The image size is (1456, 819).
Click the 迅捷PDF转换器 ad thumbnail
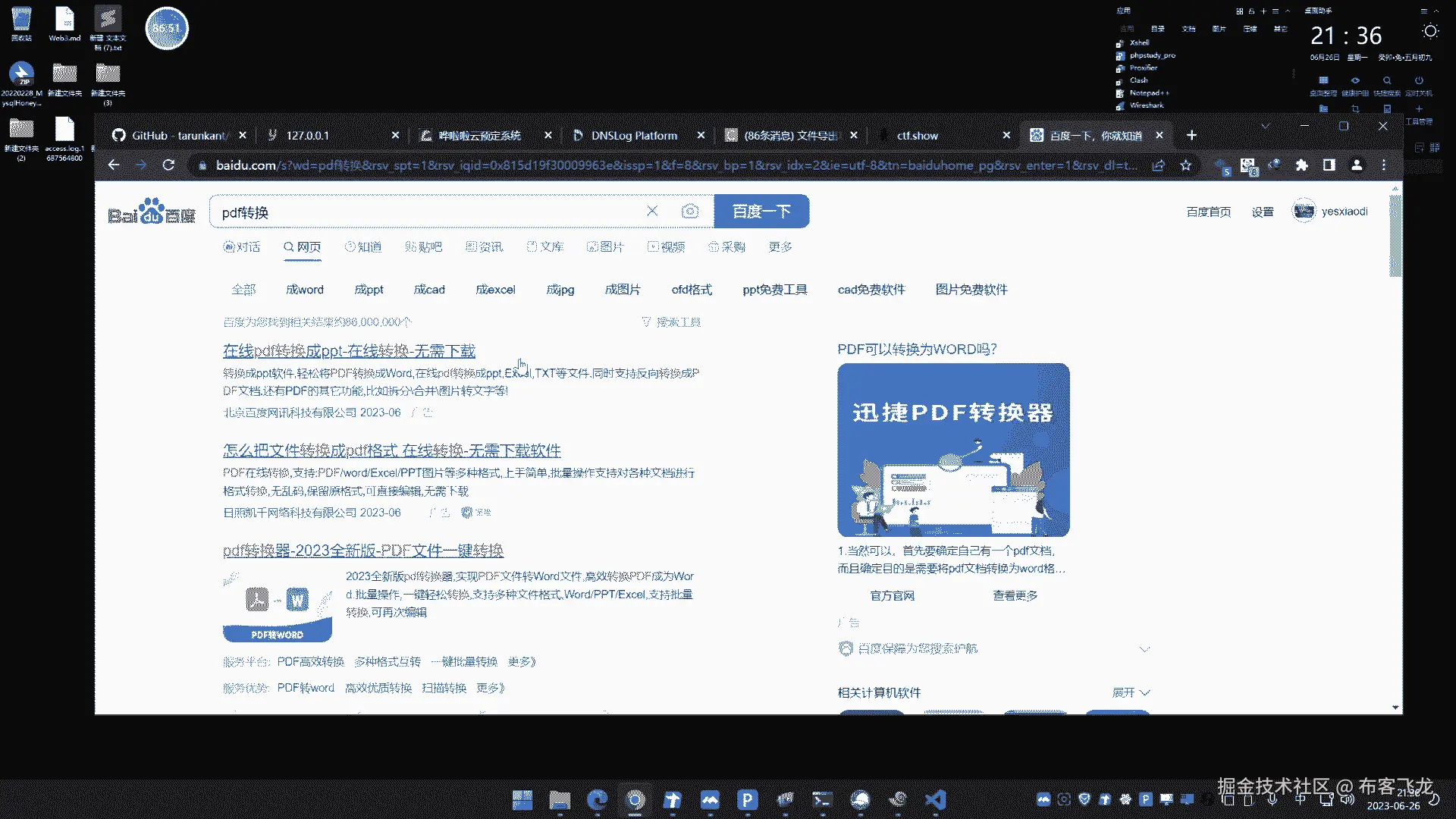pos(953,450)
